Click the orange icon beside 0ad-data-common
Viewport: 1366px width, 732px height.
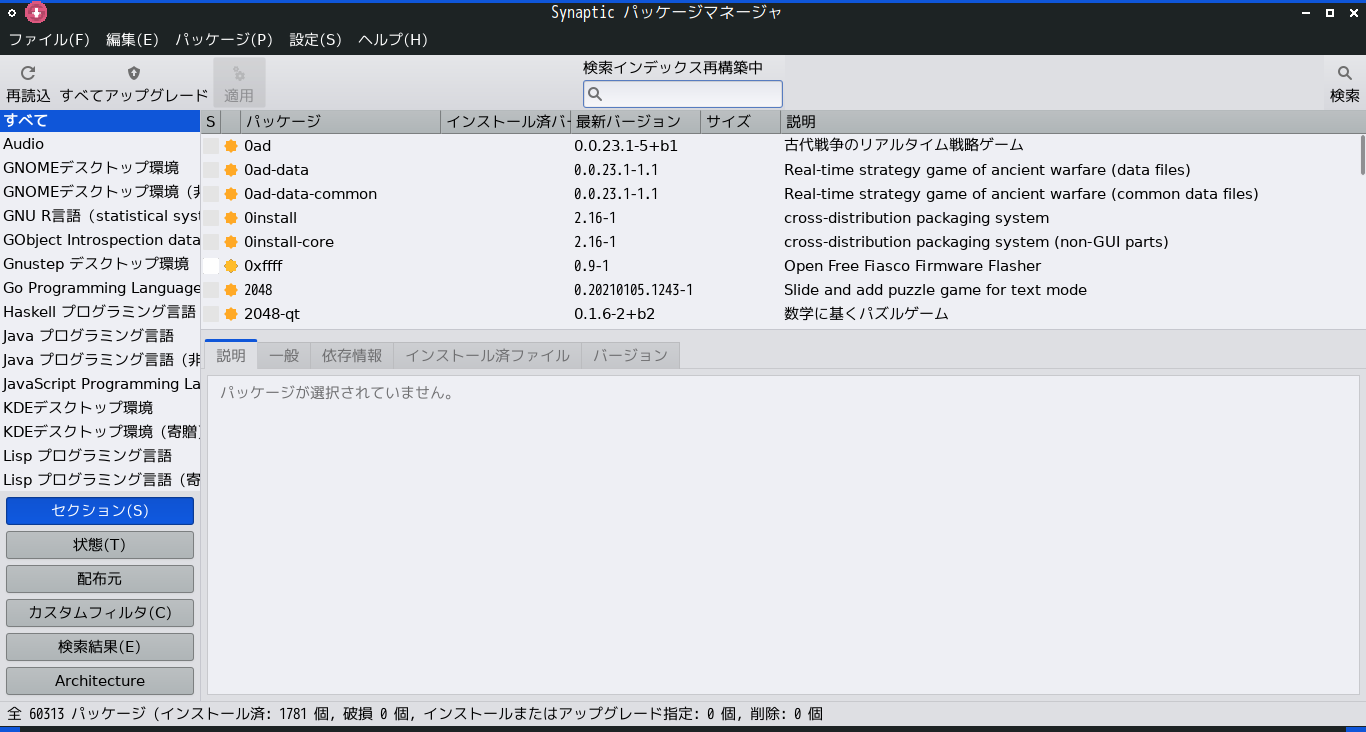click(x=231, y=194)
